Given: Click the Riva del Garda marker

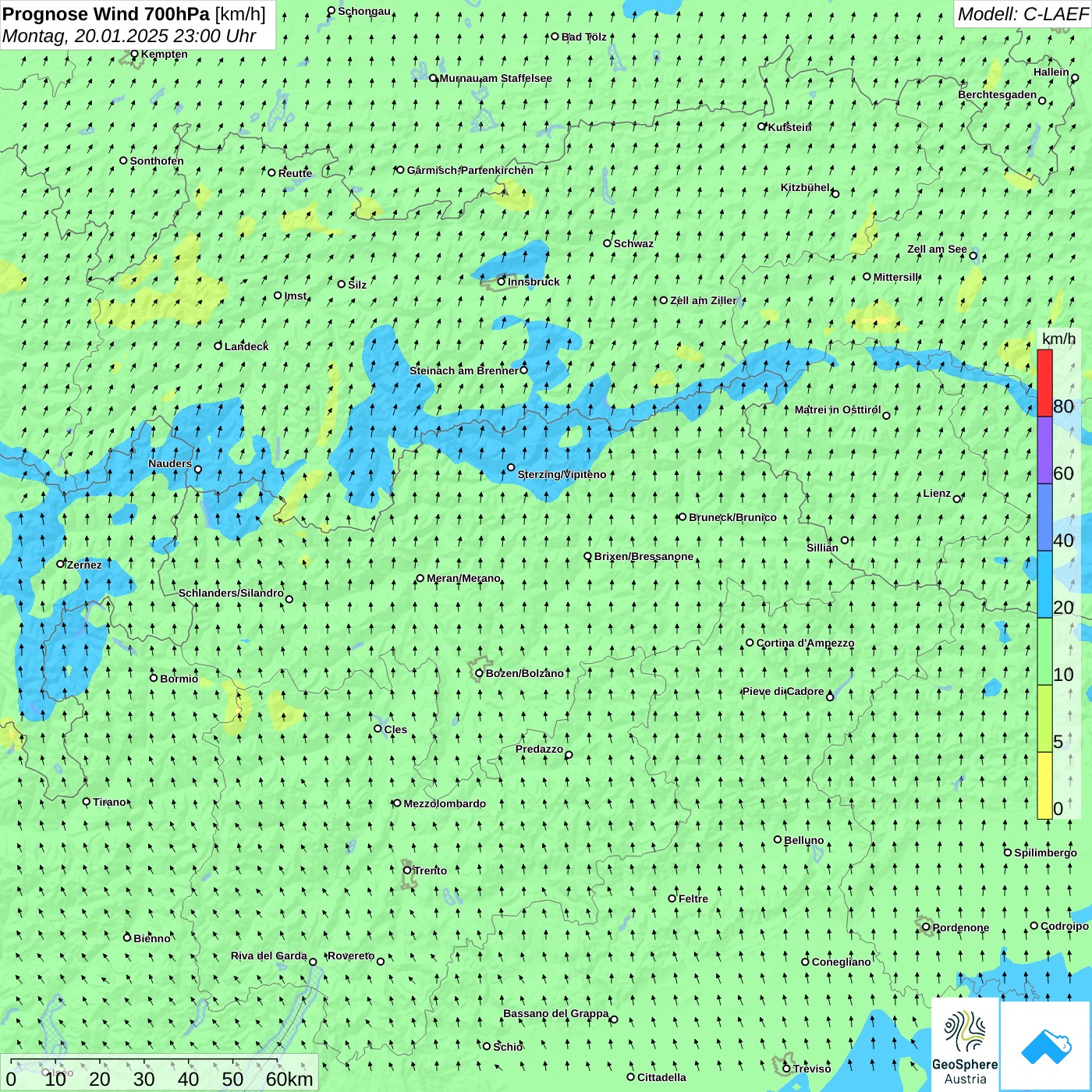Looking at the screenshot, I should (x=313, y=962).
